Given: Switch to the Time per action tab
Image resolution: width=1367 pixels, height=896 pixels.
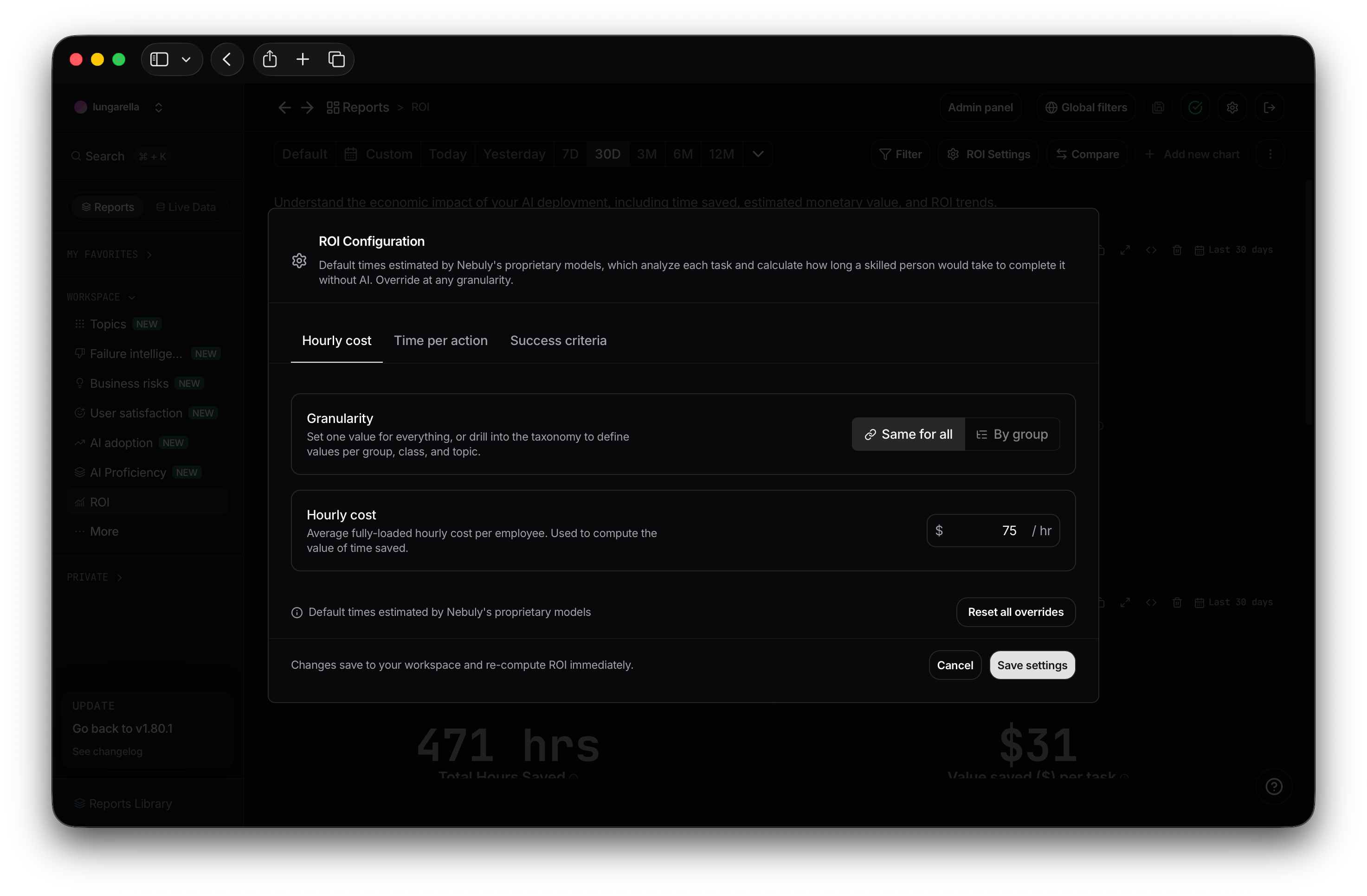Looking at the screenshot, I should [x=440, y=340].
